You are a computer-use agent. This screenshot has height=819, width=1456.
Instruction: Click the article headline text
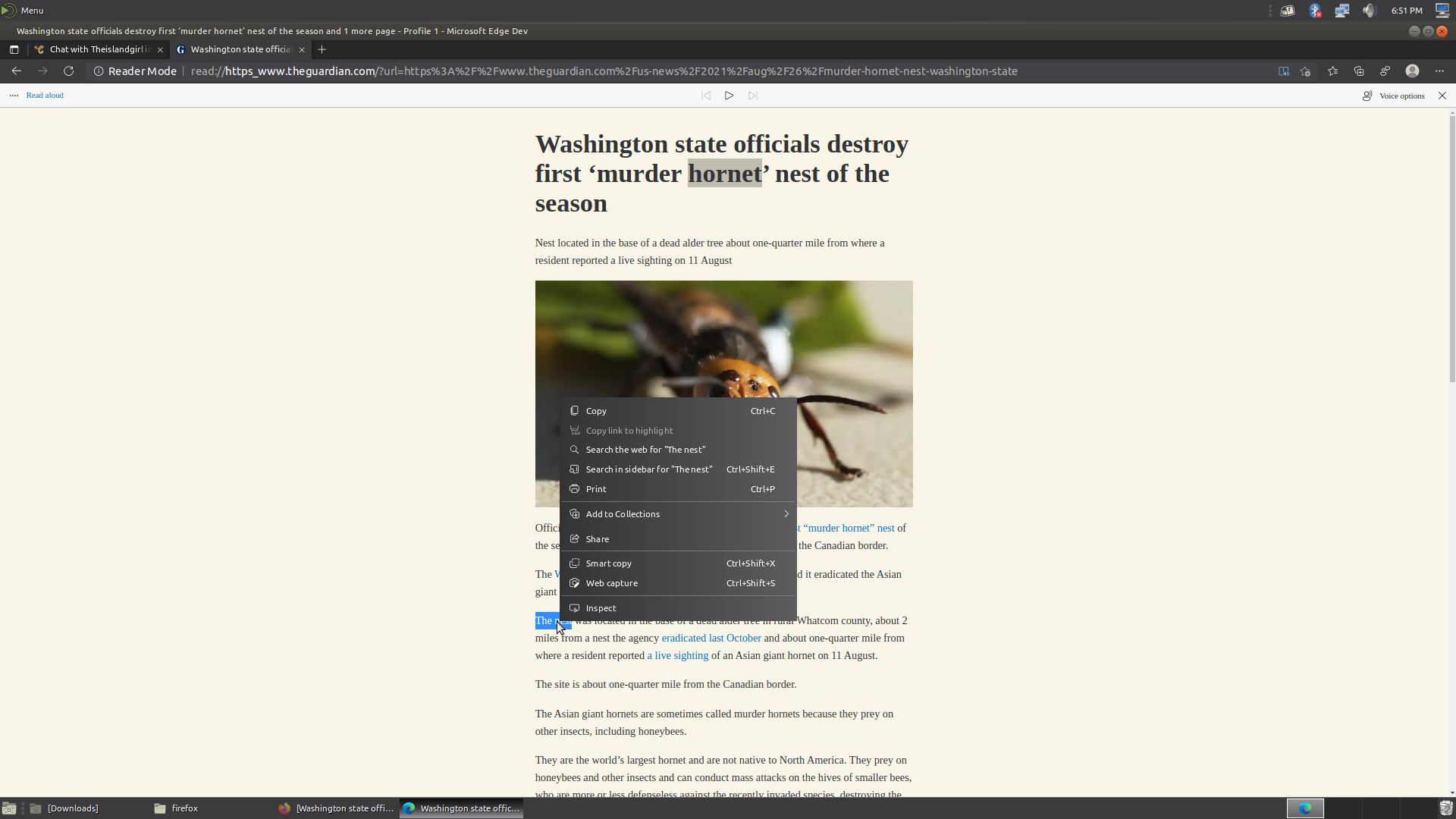coord(723,174)
